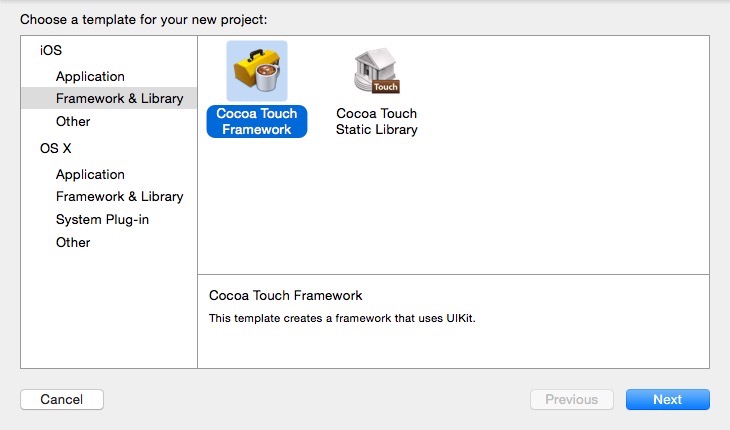Select Framework & Library under OS X

coord(119,197)
